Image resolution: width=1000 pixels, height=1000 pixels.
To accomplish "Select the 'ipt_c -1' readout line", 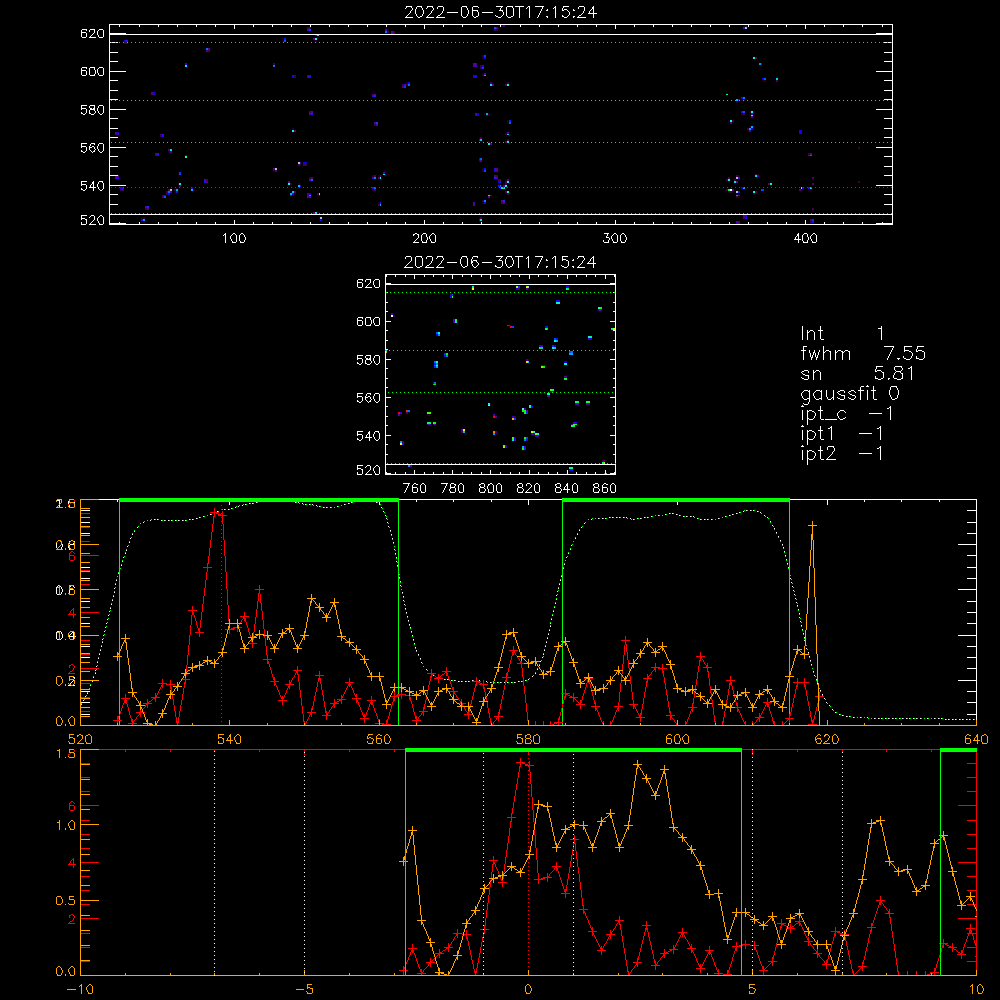I will pyautogui.click(x=847, y=414).
